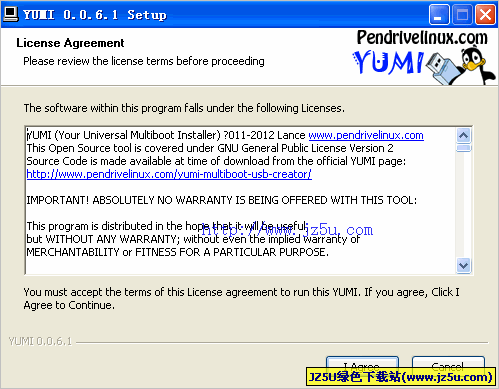Click the License Agreement heading
499x389 pixels.
click(x=70, y=43)
